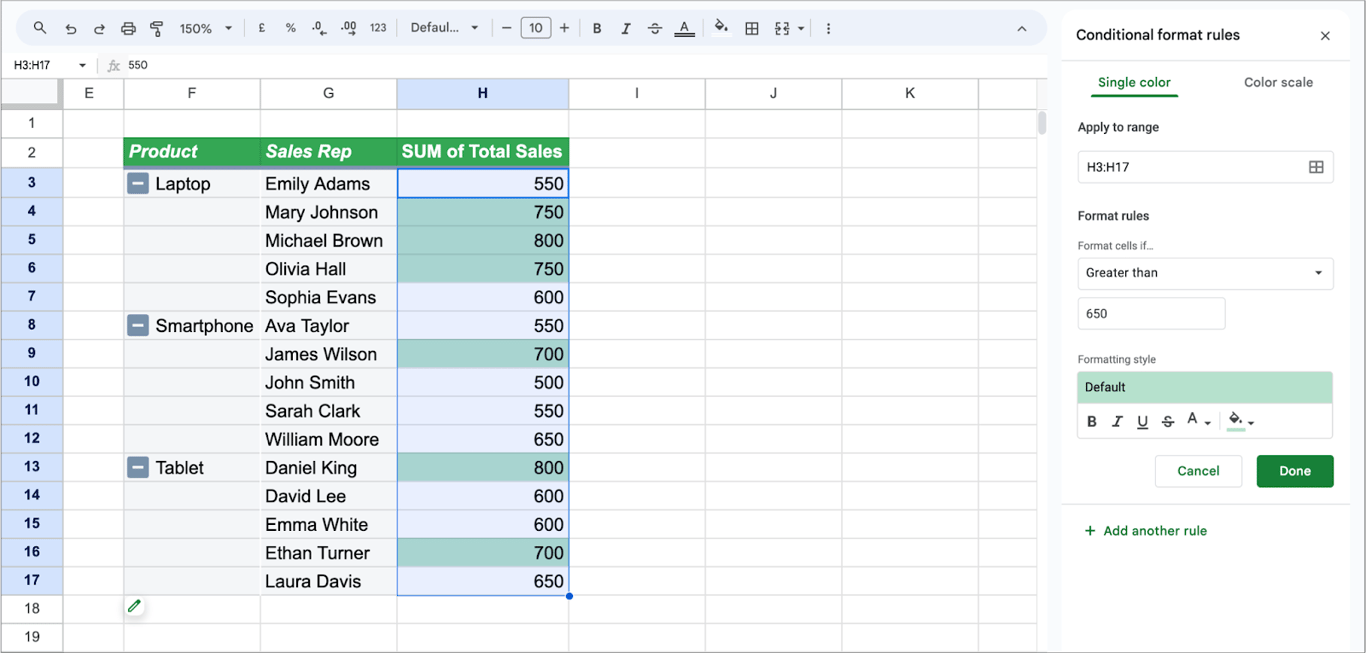Select the Michael Brown cell
The image size is (1366, 653).
pyautogui.click(x=329, y=241)
